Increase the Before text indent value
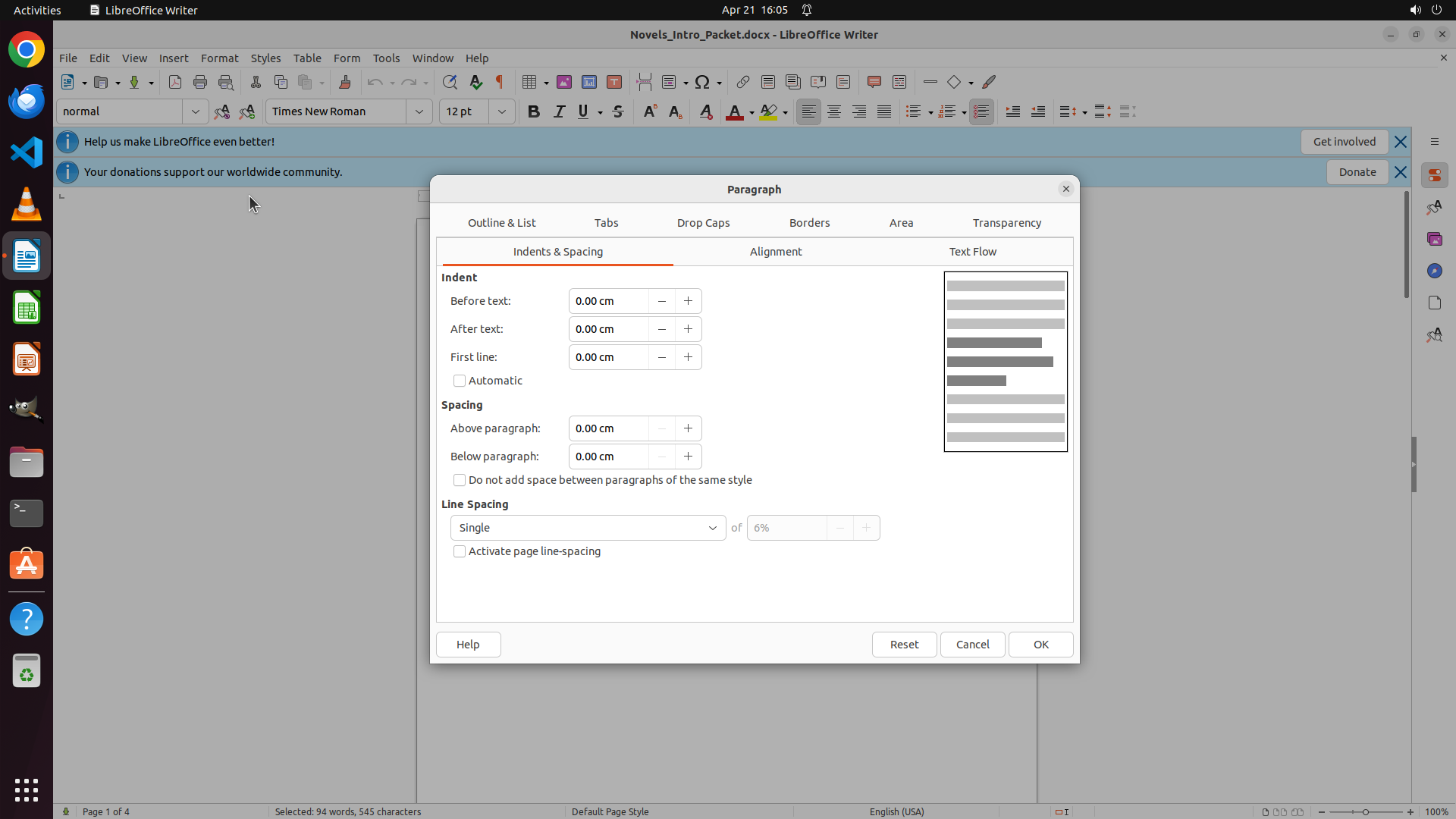Viewport: 1456px width, 819px height. [x=688, y=301]
